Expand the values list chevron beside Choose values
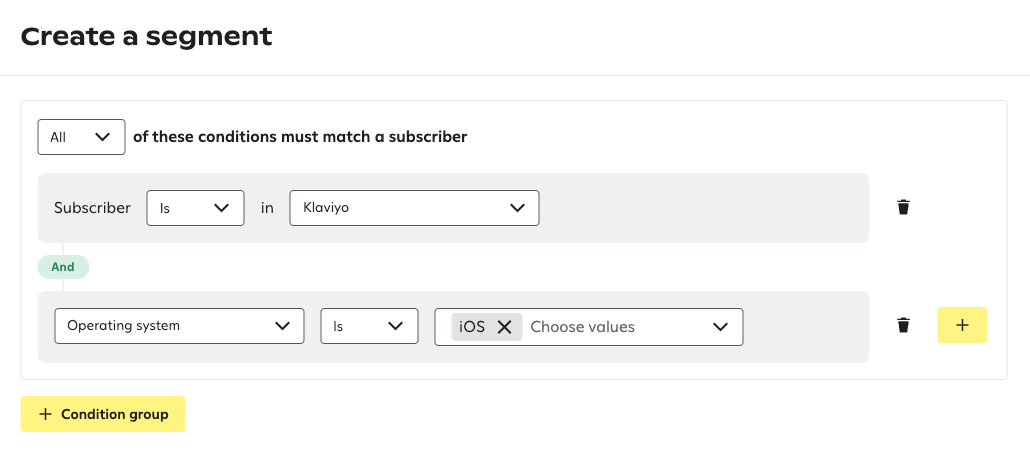The image size is (1030, 450). point(721,326)
